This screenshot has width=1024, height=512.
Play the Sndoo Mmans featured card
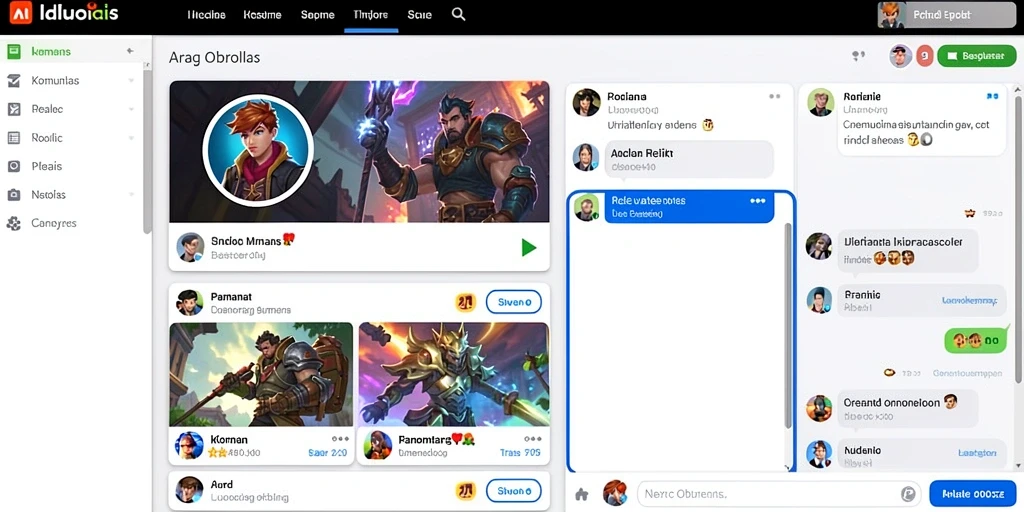[528, 248]
